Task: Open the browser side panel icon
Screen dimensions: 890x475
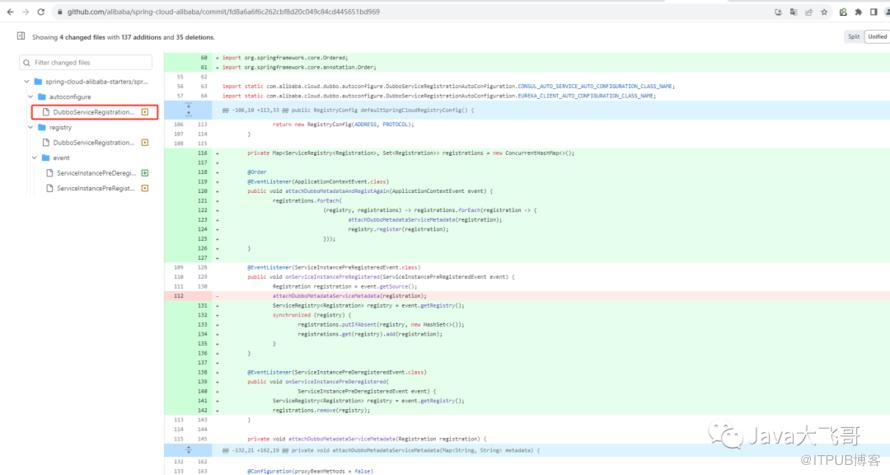Action: point(873,12)
